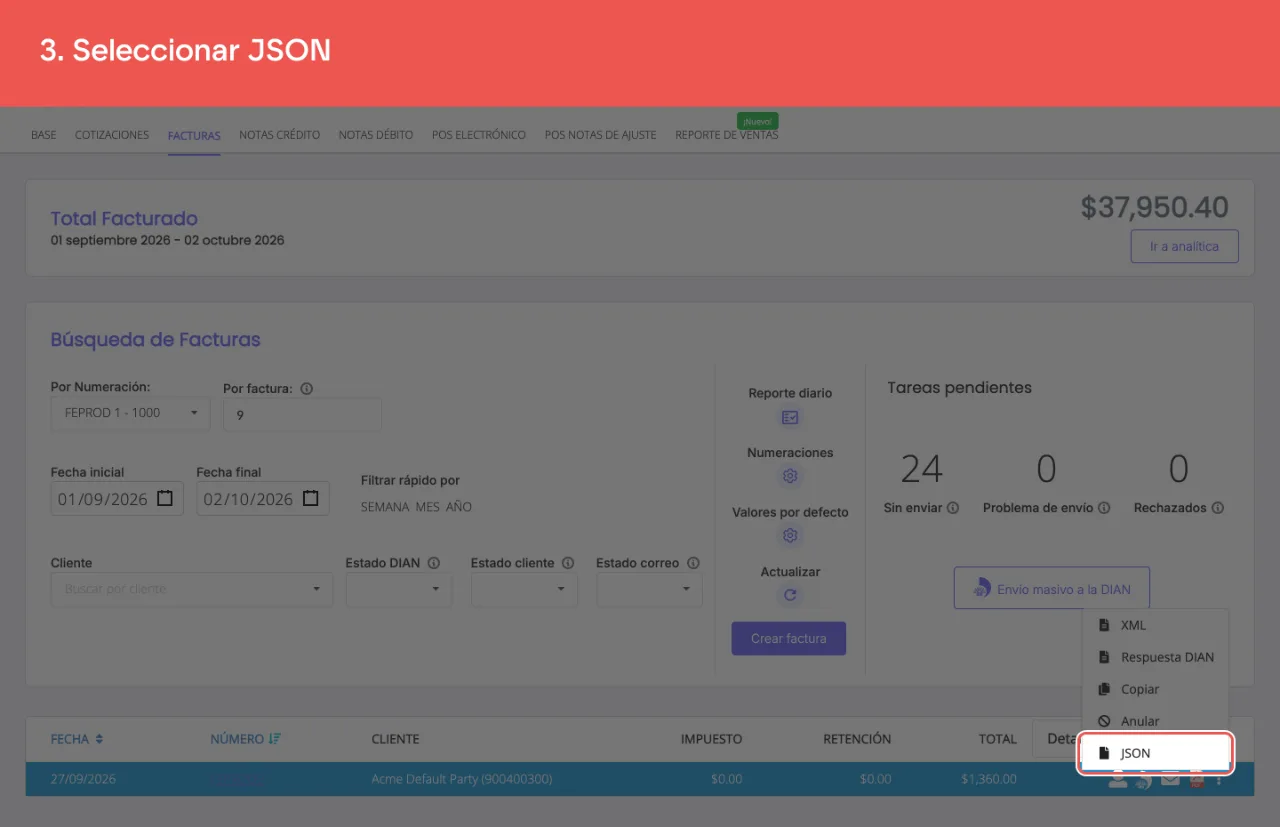Viewport: 1280px width, 827px height.
Task: Filter quickly by MES
Action: click(428, 507)
